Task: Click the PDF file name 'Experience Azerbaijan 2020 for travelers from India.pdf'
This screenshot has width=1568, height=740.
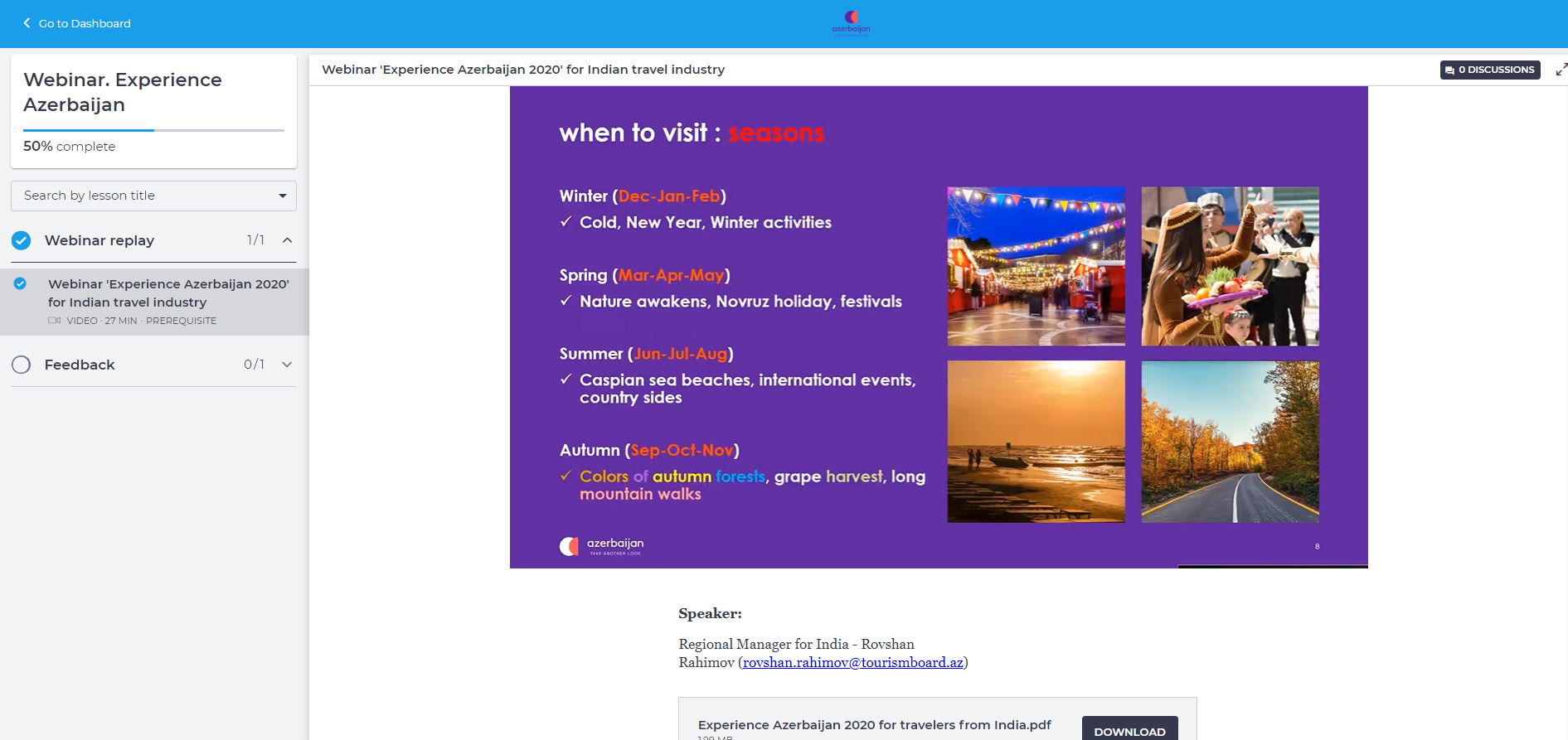Action: click(x=875, y=724)
